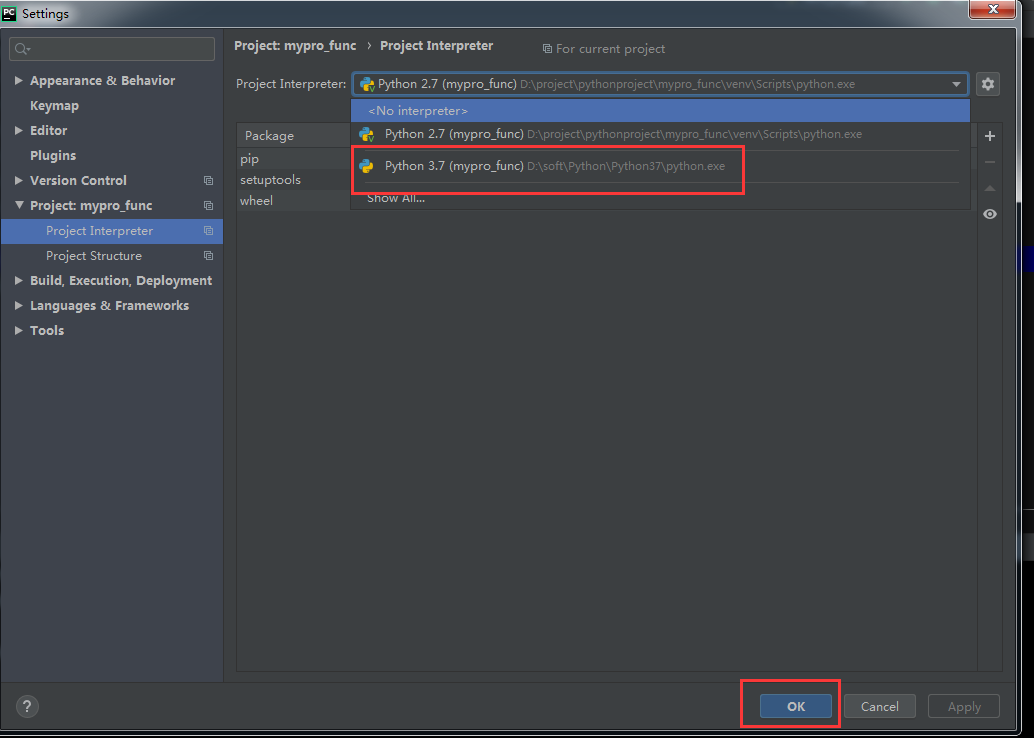
Task: Collapse the Project: mypro_func section
Action: (18, 206)
